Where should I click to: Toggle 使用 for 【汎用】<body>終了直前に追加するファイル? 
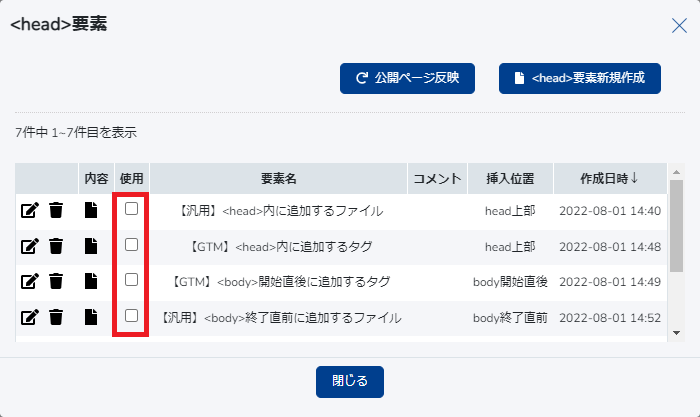click(x=131, y=316)
